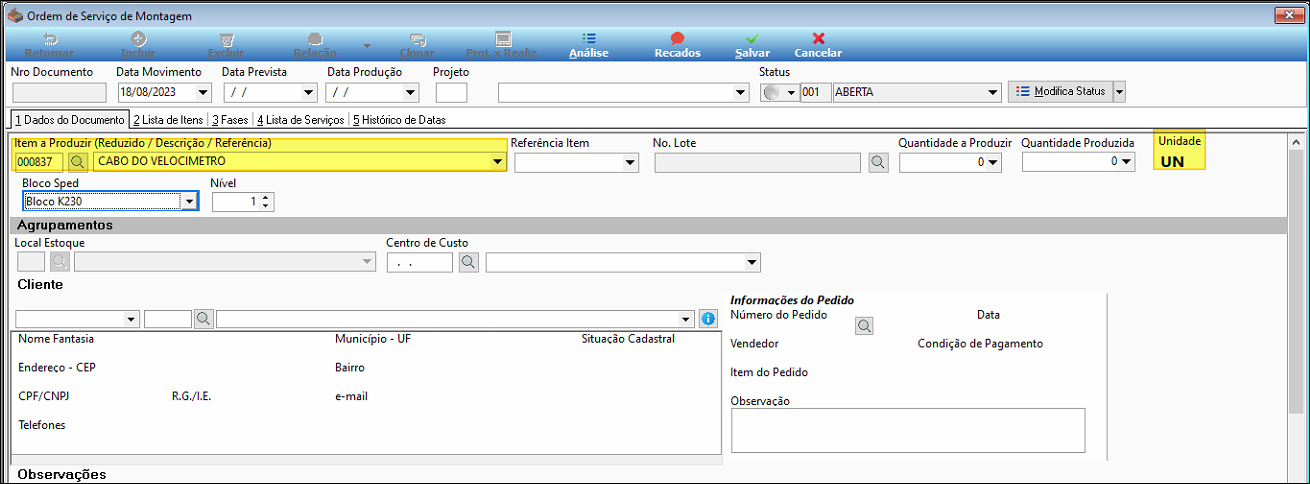Viewport: 1310px width, 484px height.
Task: Switch to the Fases tab
Action: coord(230,119)
